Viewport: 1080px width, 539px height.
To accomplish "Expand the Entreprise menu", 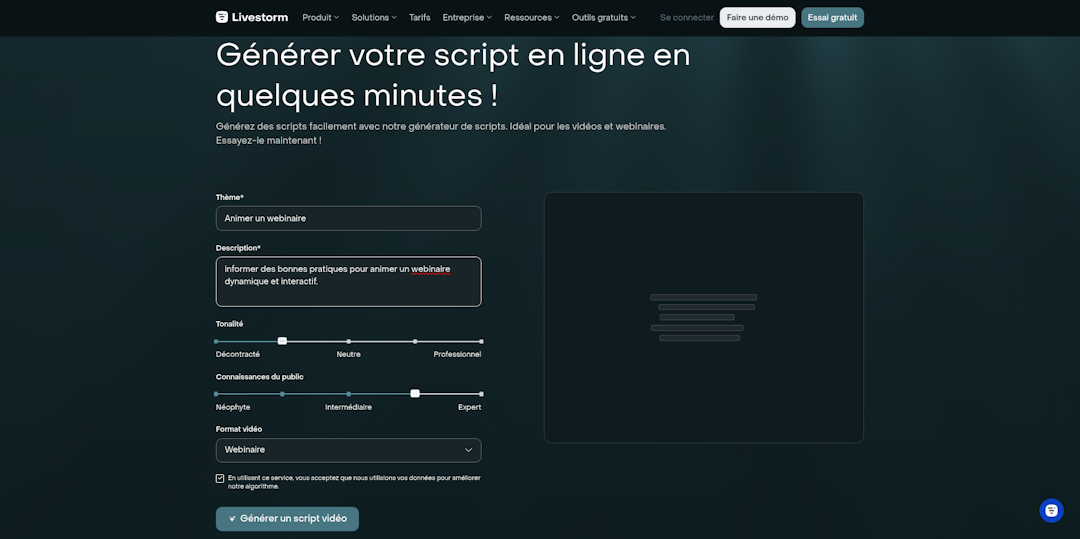I will [467, 18].
